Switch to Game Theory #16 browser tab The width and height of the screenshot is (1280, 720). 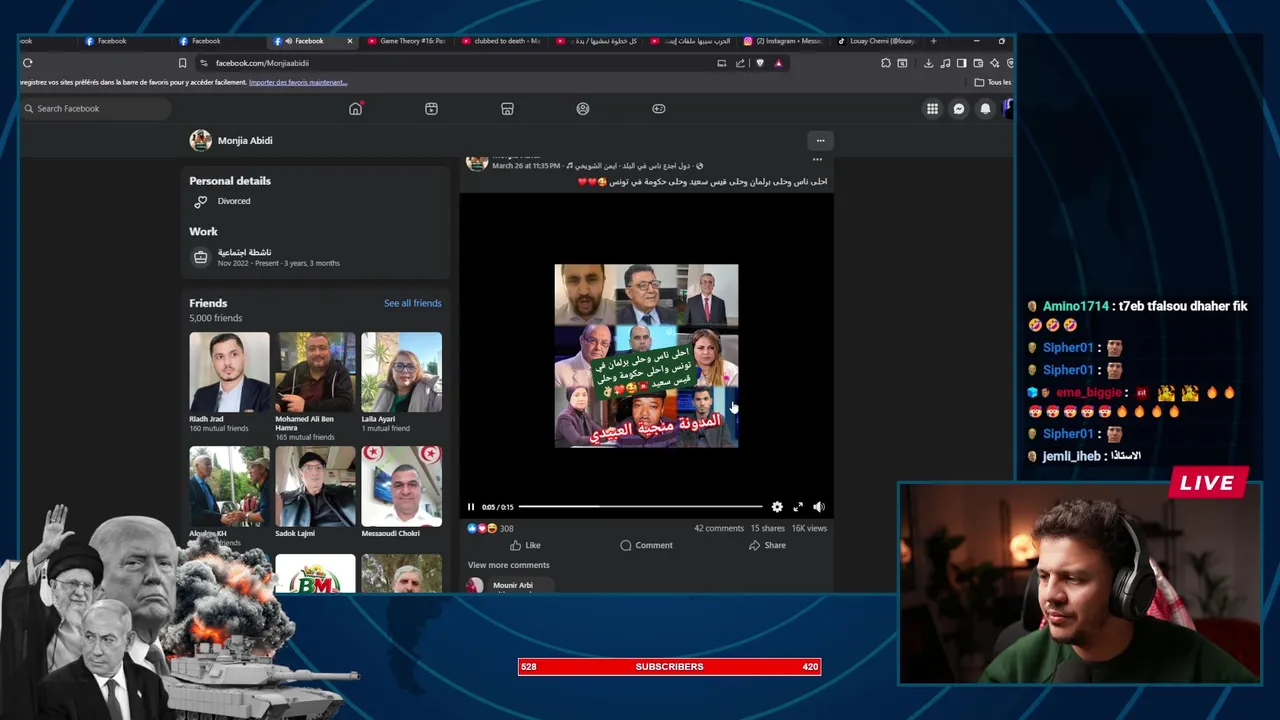point(407,41)
